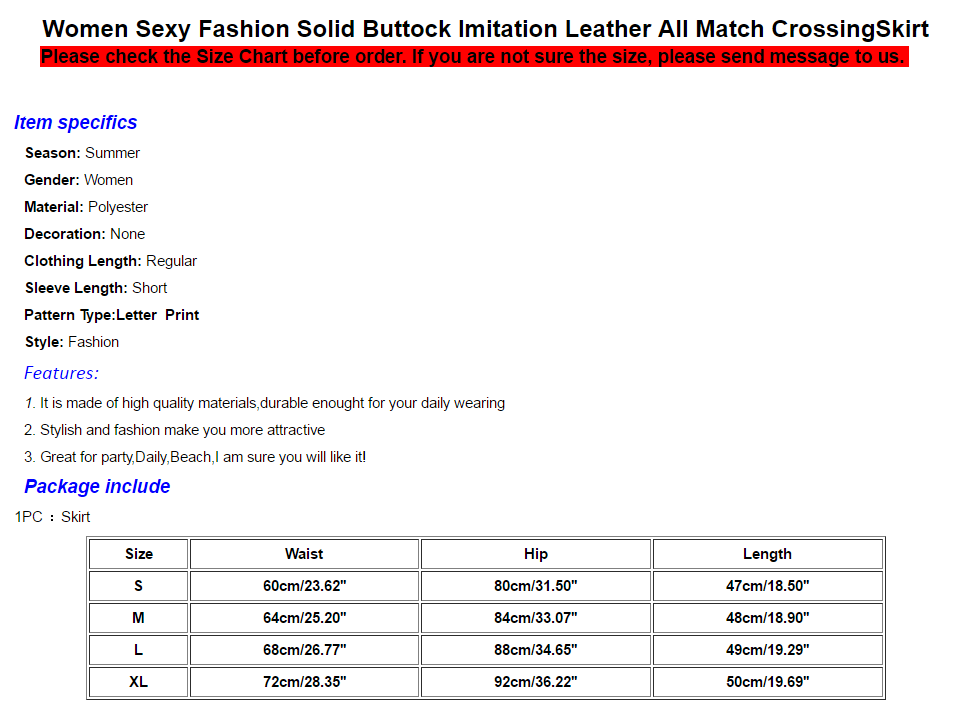Screen dimensions: 977x711
Task: Click the red Size Chart warning banner
Action: tap(473, 57)
